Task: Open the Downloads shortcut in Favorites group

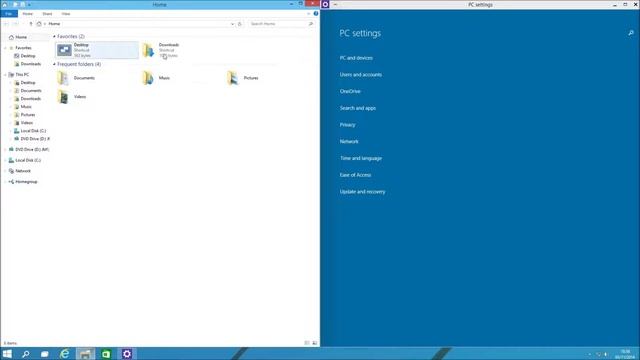Action: 161,50
